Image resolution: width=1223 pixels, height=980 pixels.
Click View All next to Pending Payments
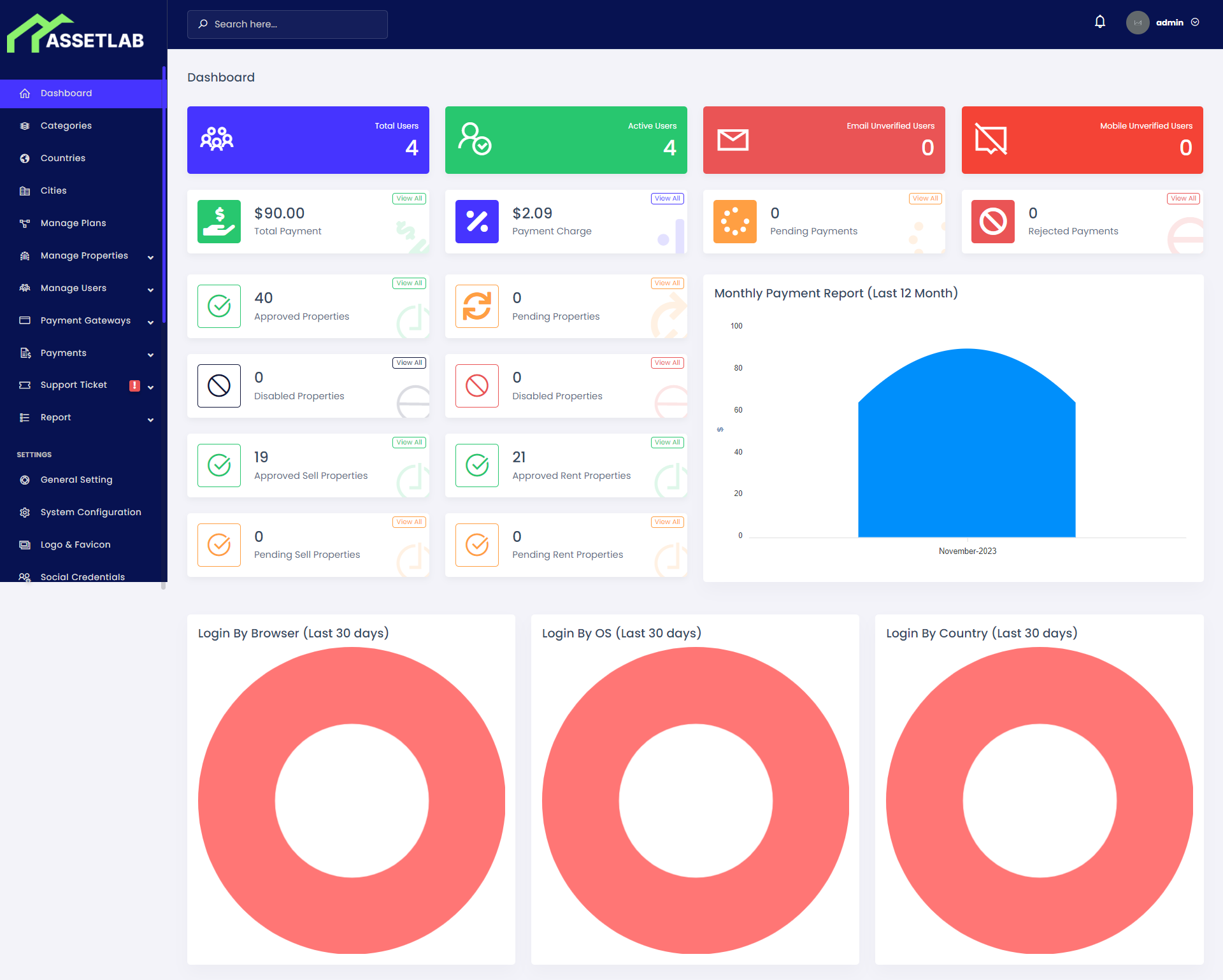pos(925,198)
